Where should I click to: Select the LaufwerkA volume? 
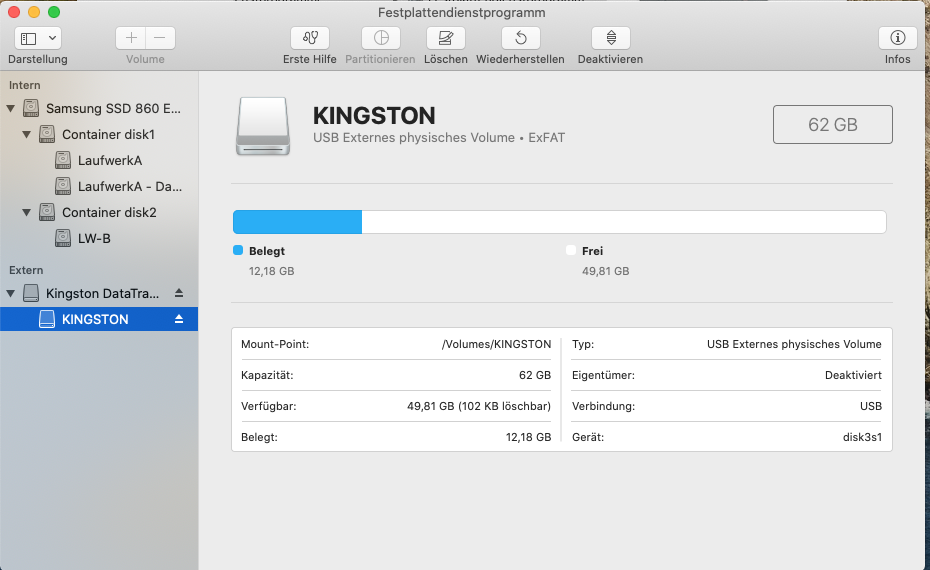(109, 160)
